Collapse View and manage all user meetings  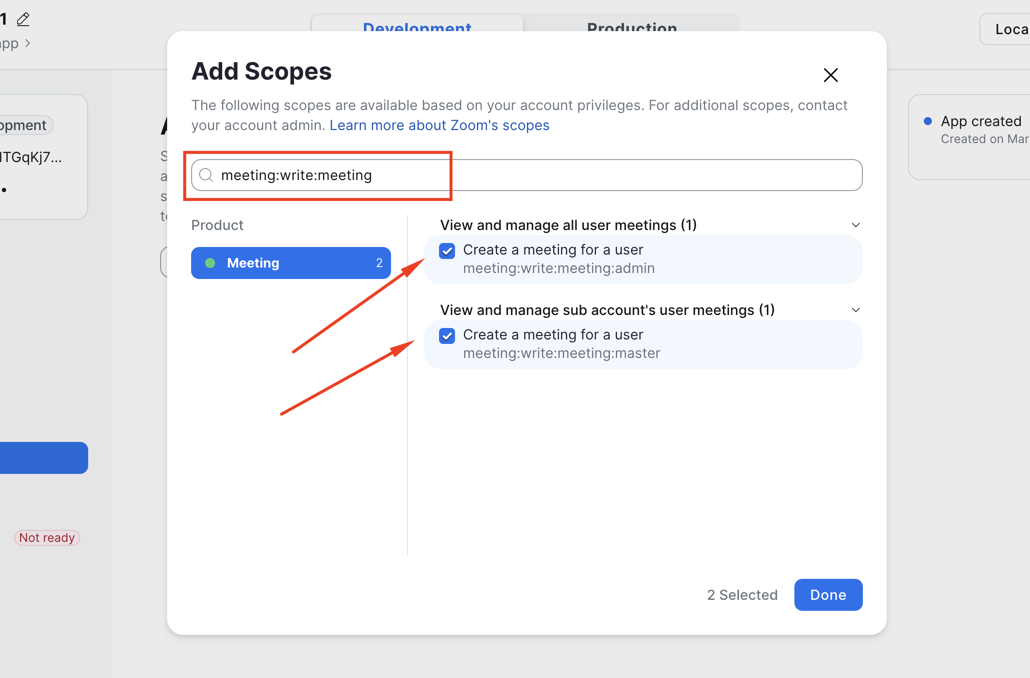(x=855, y=225)
